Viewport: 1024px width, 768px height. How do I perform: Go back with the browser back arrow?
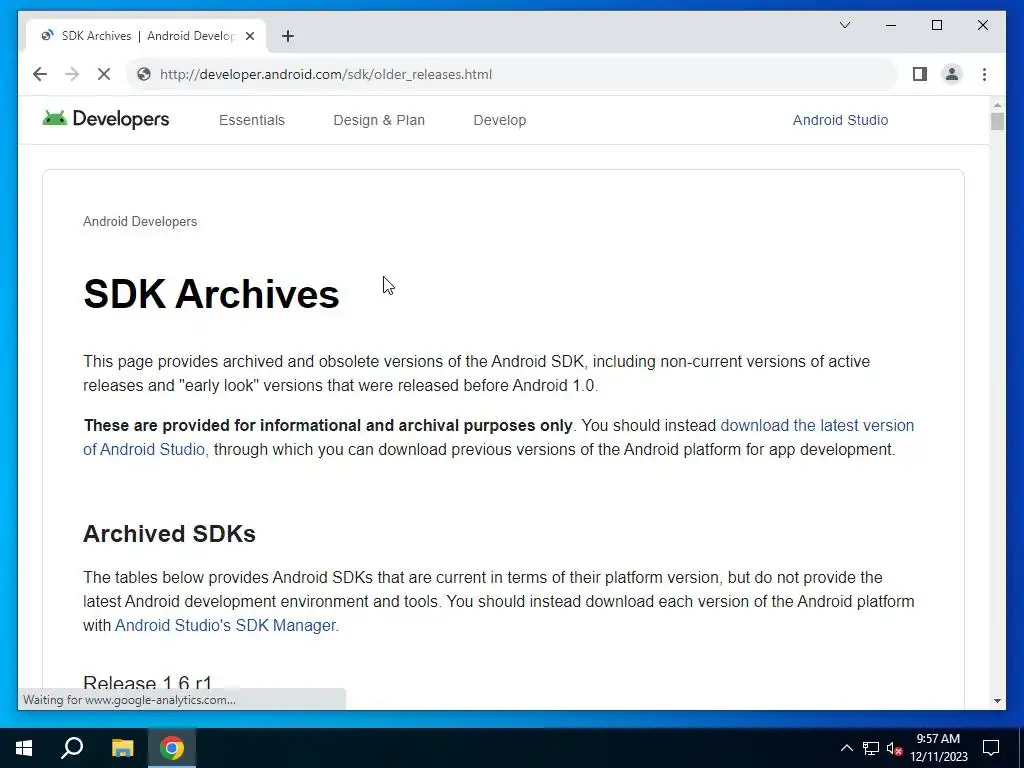pos(40,74)
